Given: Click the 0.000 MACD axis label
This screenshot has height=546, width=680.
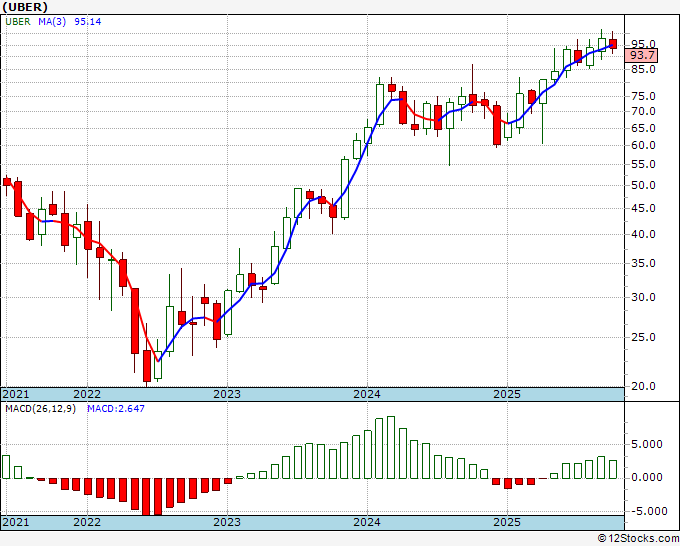Looking at the screenshot, I should [647, 477].
